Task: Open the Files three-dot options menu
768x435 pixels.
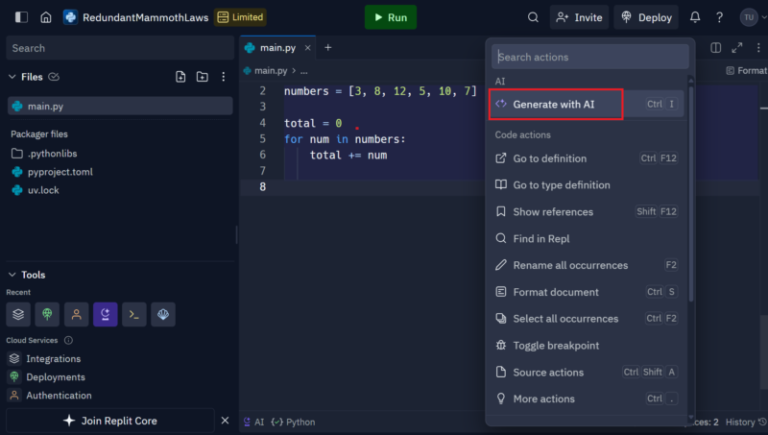Action: (x=223, y=77)
